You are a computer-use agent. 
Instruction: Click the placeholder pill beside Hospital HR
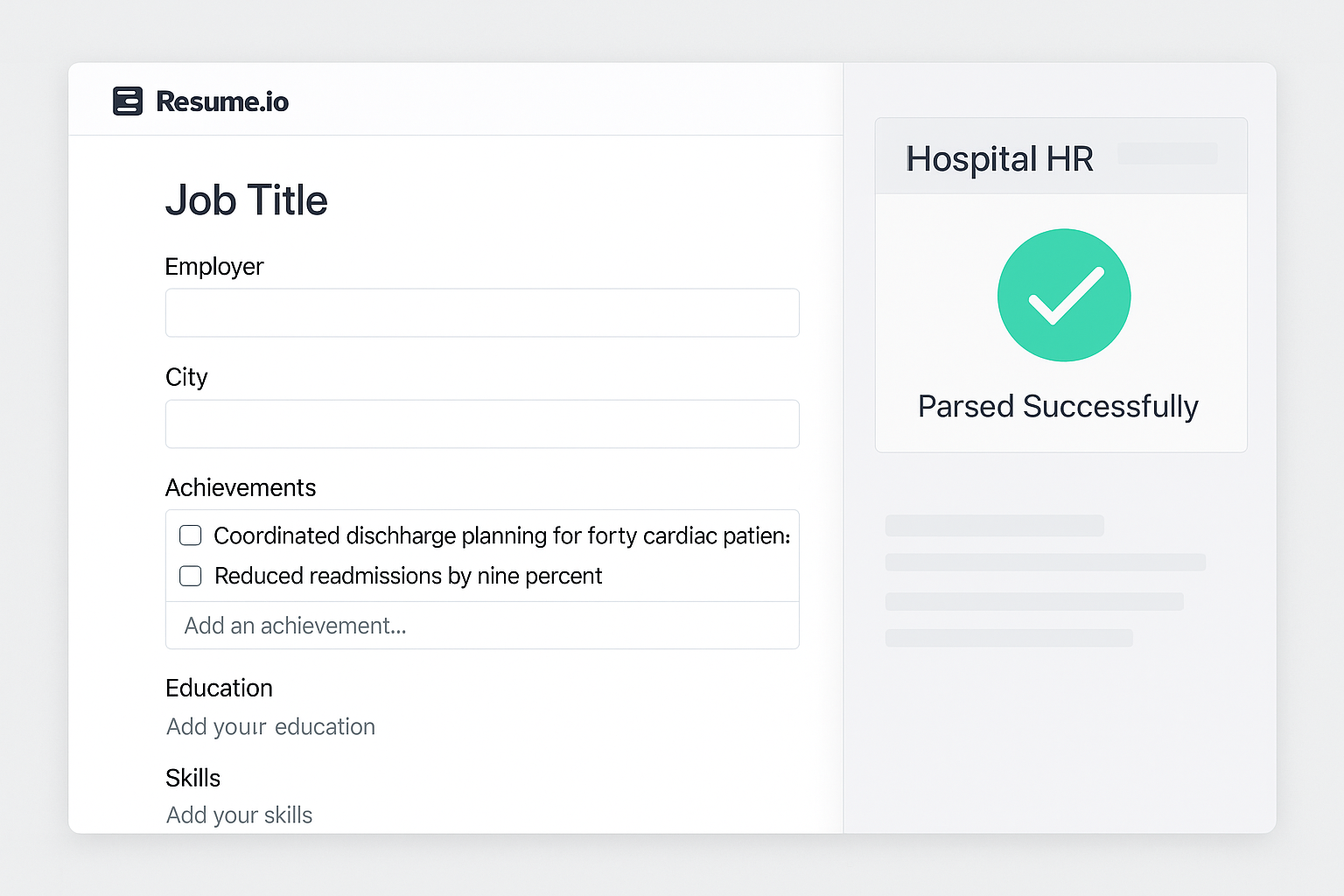pyautogui.click(x=1167, y=154)
